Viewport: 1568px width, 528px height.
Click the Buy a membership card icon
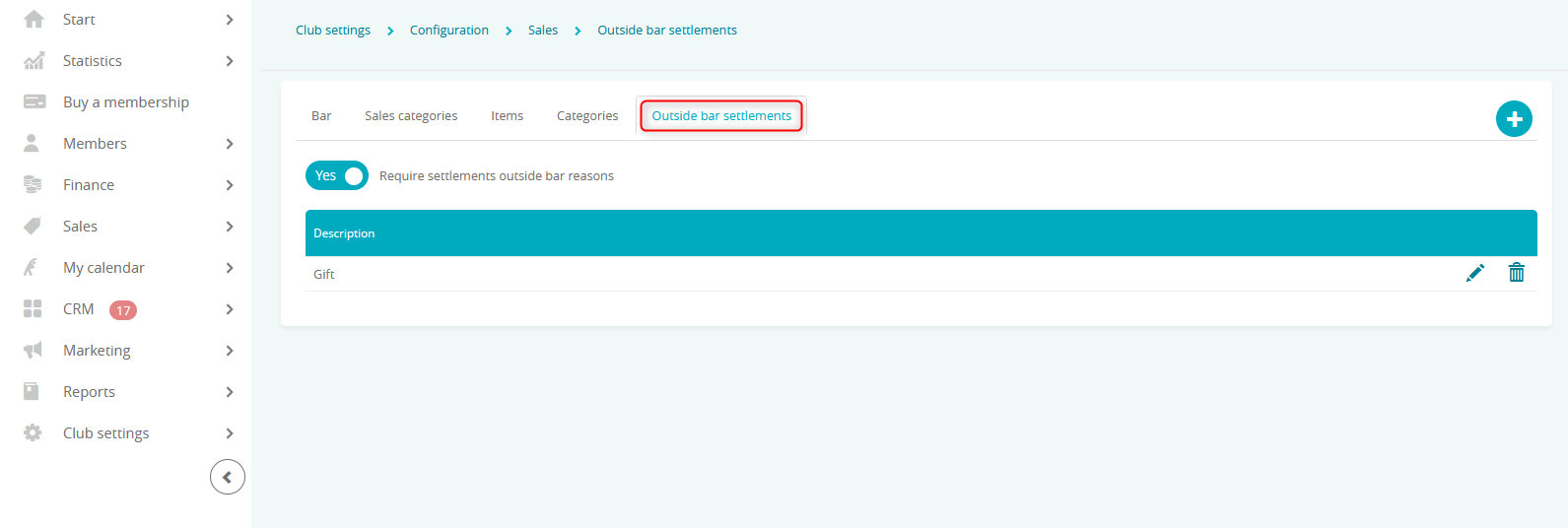click(34, 101)
